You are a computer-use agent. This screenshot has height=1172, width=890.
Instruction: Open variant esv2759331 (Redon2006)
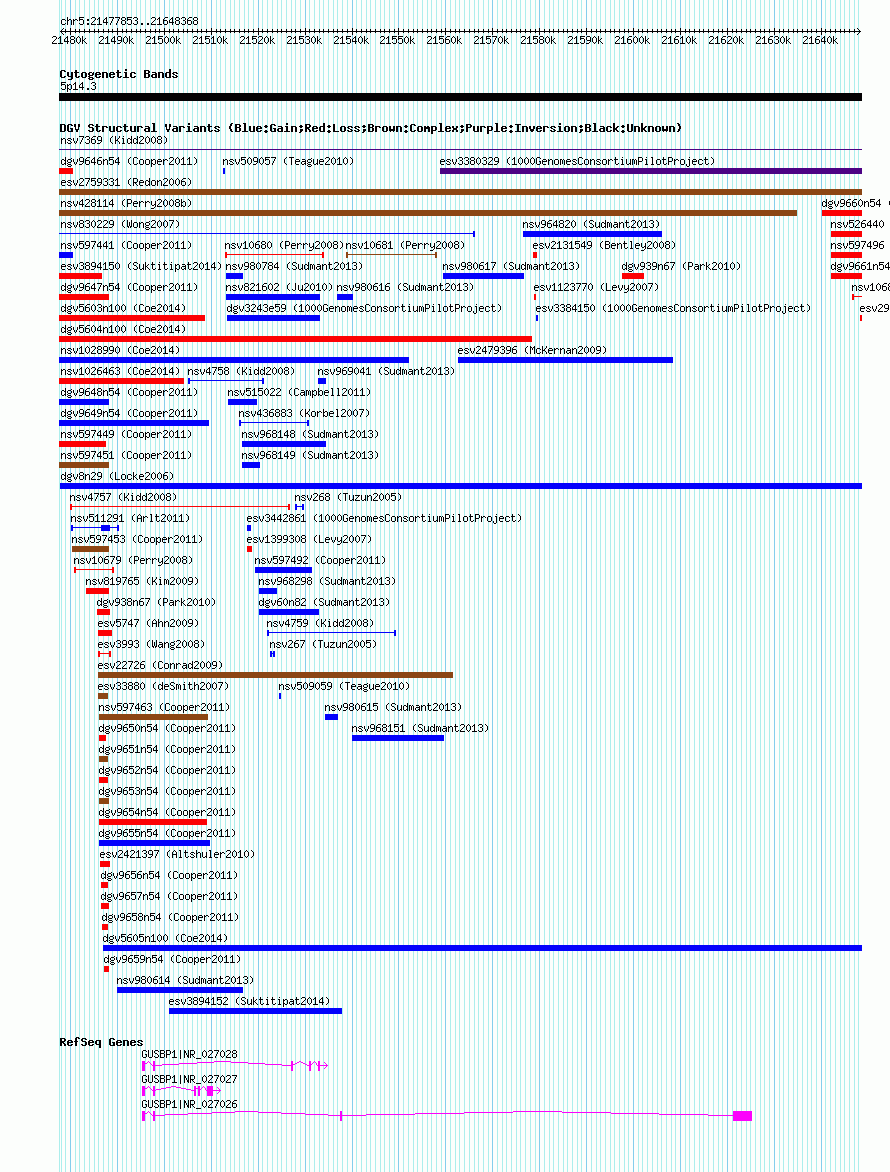point(126,182)
